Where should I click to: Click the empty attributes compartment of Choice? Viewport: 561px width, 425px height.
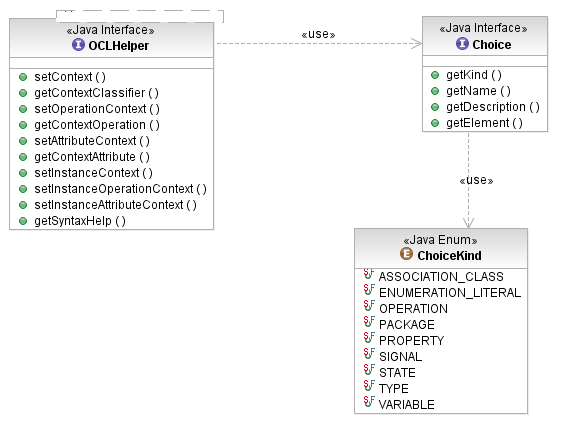pyautogui.click(x=485, y=61)
